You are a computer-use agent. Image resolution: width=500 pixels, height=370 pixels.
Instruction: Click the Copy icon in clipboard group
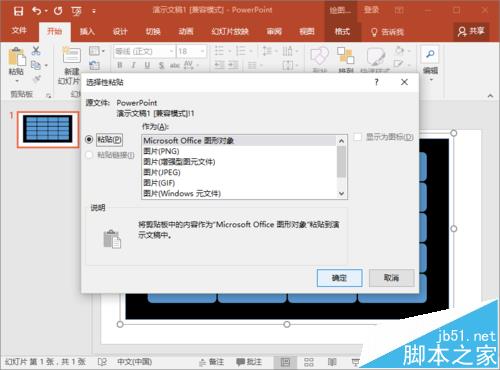coord(35,65)
